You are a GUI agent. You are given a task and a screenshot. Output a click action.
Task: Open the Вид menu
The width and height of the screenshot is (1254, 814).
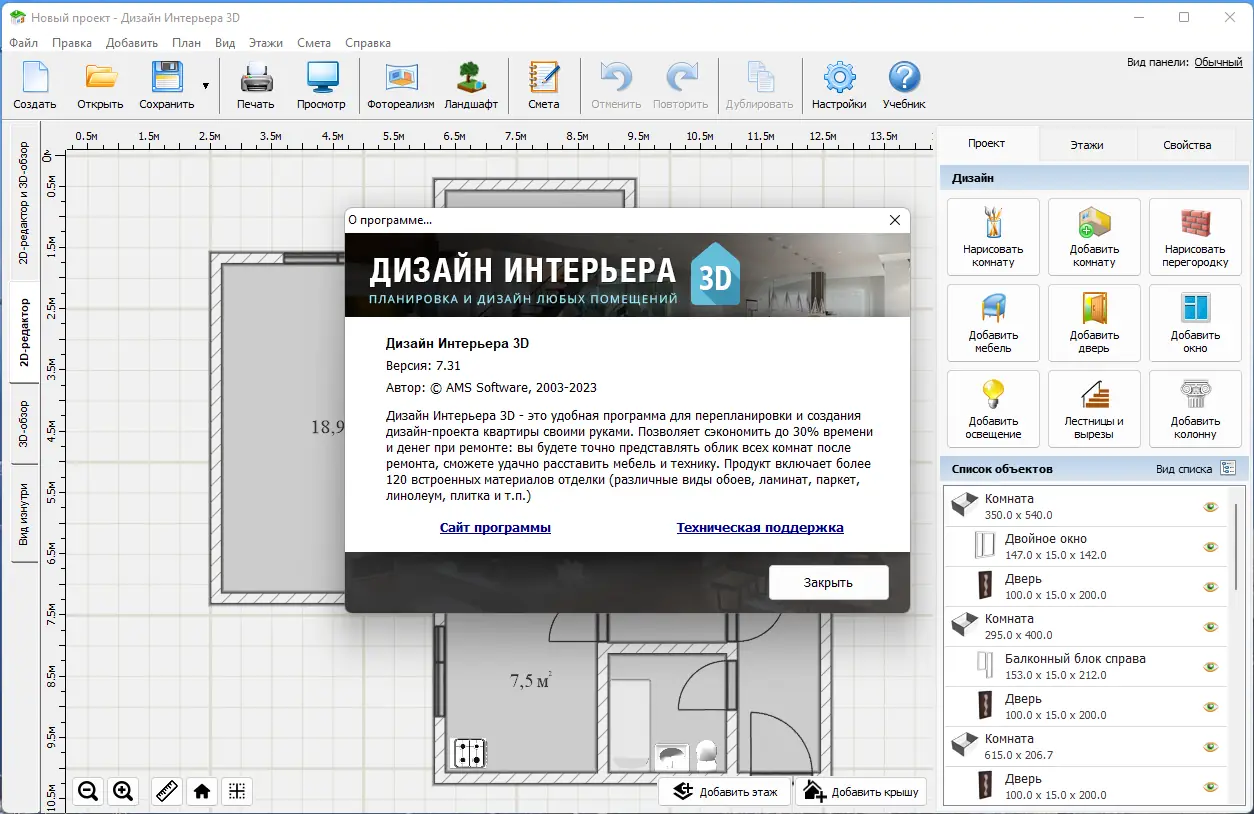coord(224,43)
